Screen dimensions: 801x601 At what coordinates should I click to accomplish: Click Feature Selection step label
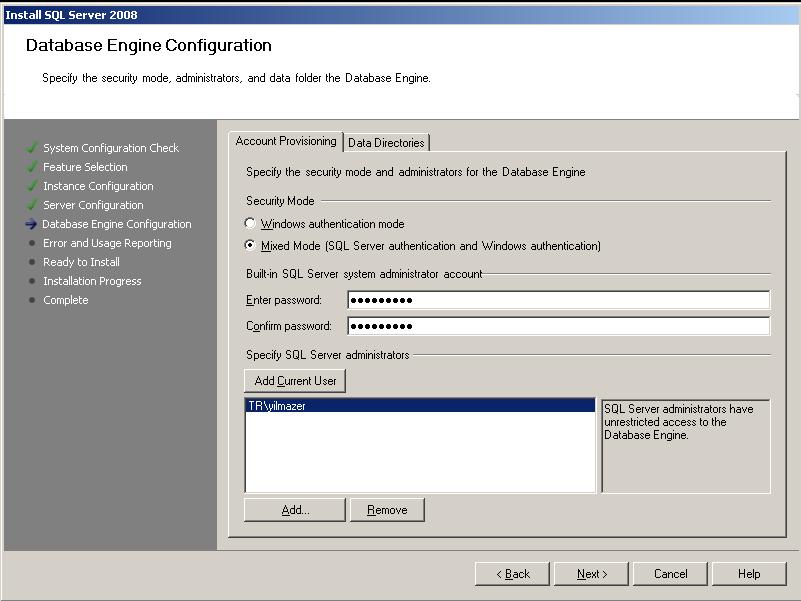[85, 167]
